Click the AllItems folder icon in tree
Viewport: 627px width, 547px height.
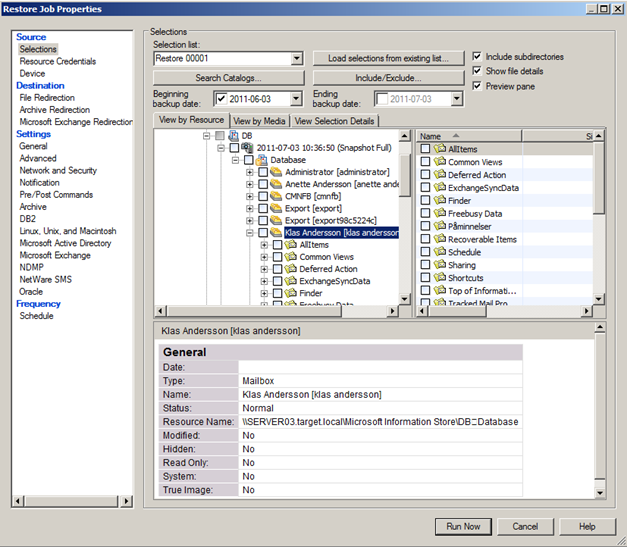click(x=291, y=245)
